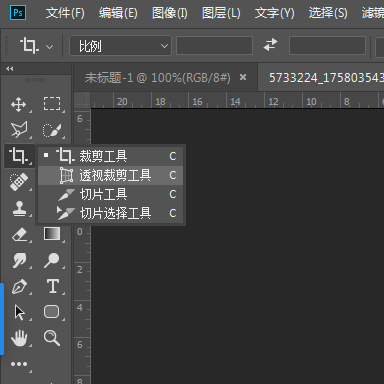Viewport: 384px width, 384px height.
Task: Collapse the toolbar using double-arrow button
Action: pos(10,69)
